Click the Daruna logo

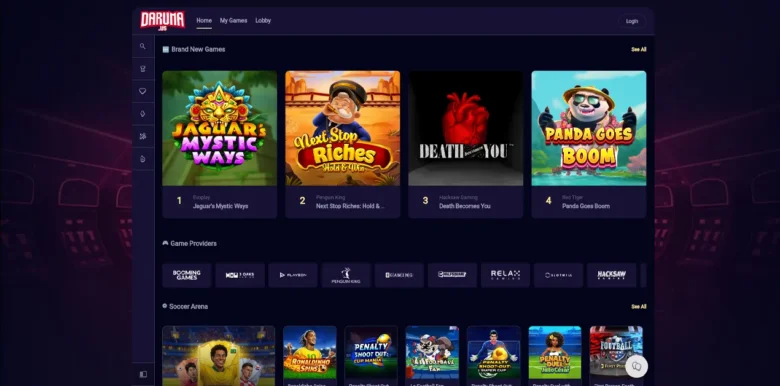(x=162, y=20)
